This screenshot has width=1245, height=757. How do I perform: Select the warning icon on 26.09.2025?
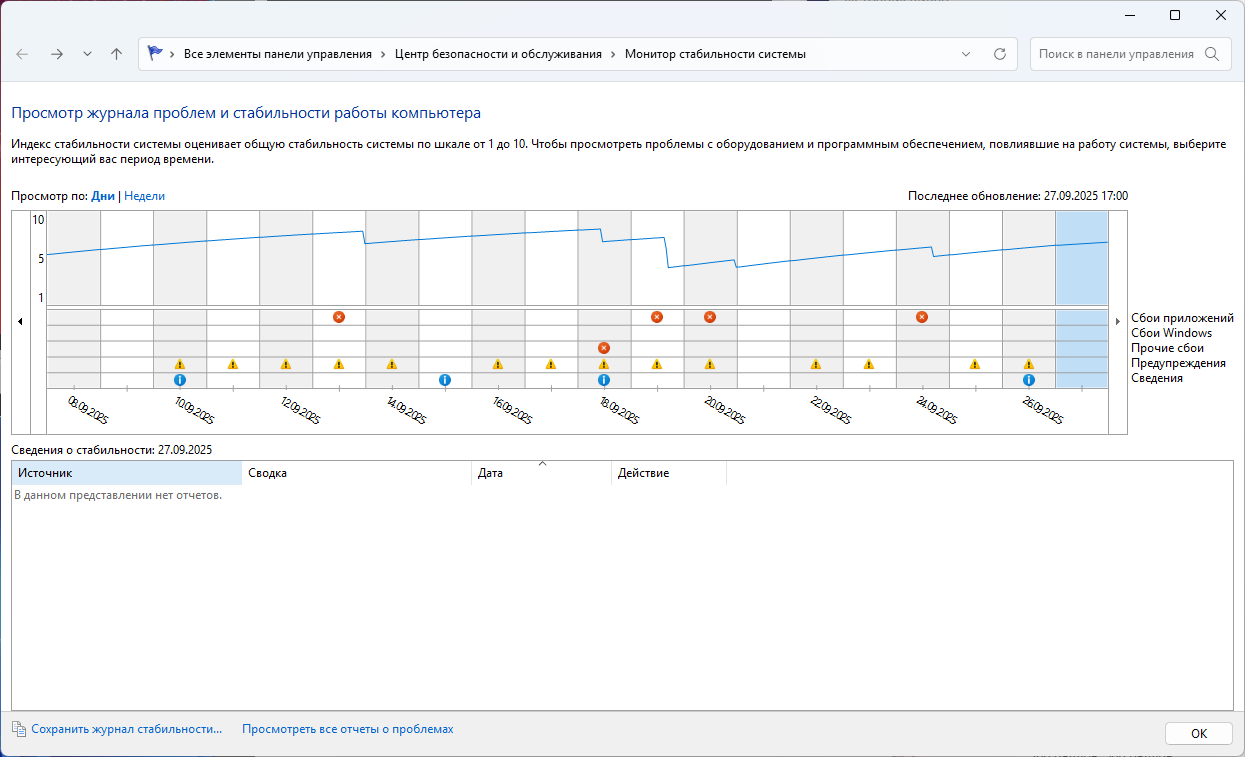pos(1028,364)
